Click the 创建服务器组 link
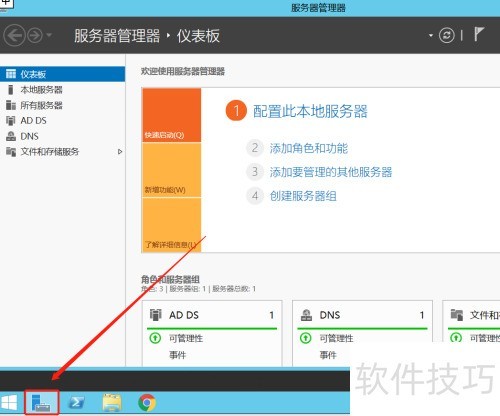 (x=303, y=196)
